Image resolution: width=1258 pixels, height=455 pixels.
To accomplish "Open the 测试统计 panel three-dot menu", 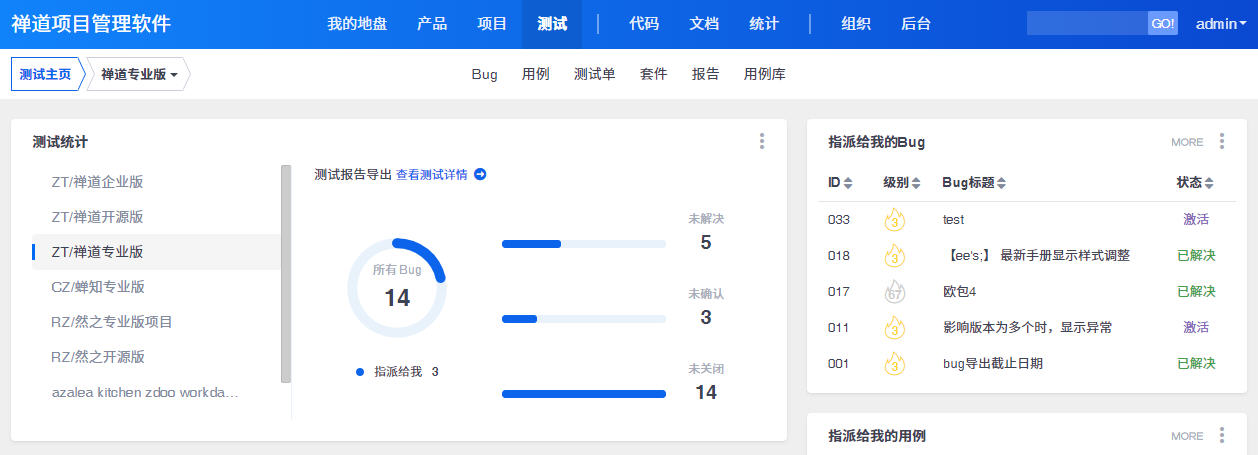I will [761, 142].
